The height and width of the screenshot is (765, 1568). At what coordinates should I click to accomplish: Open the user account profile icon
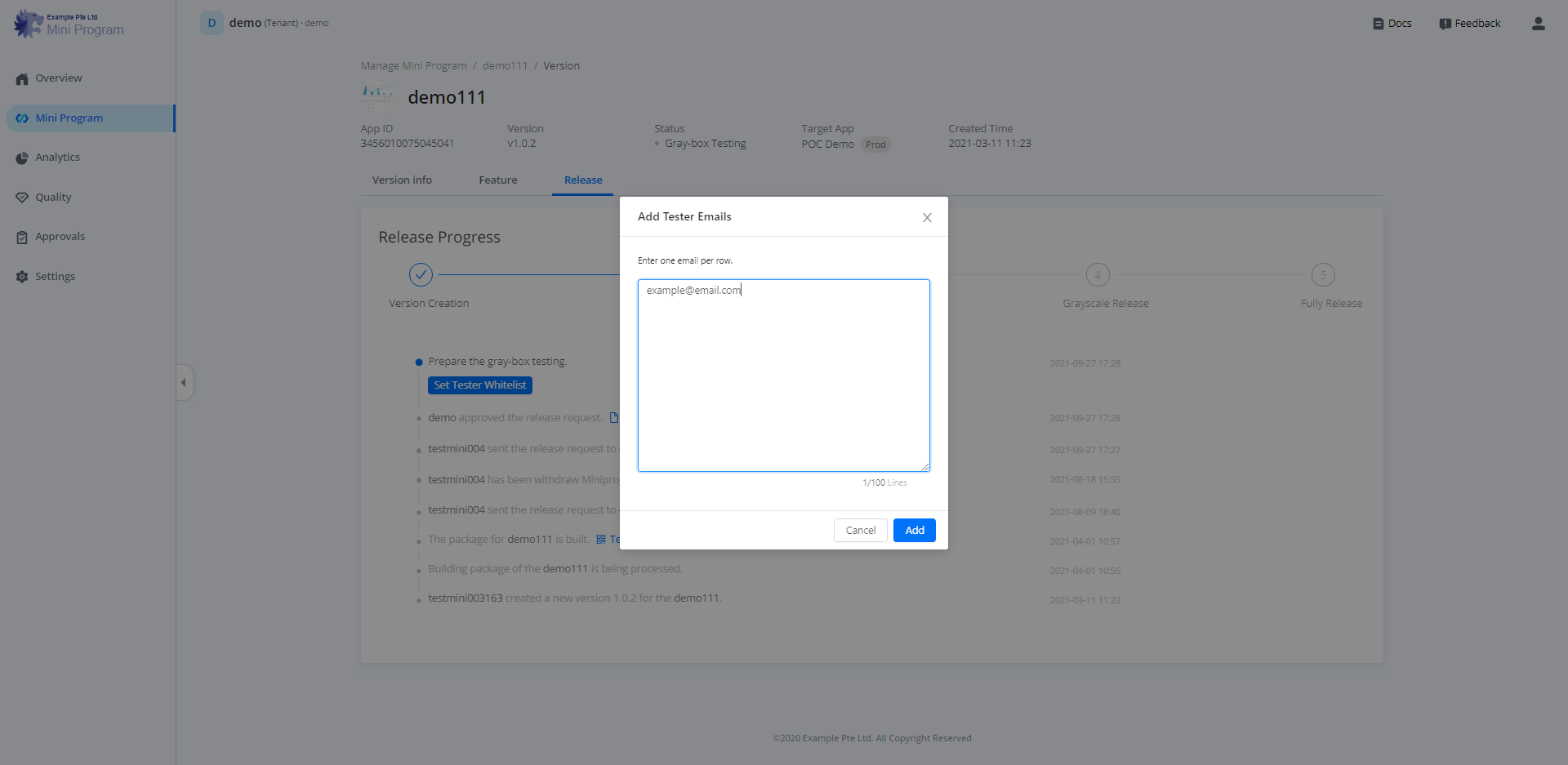tap(1538, 24)
